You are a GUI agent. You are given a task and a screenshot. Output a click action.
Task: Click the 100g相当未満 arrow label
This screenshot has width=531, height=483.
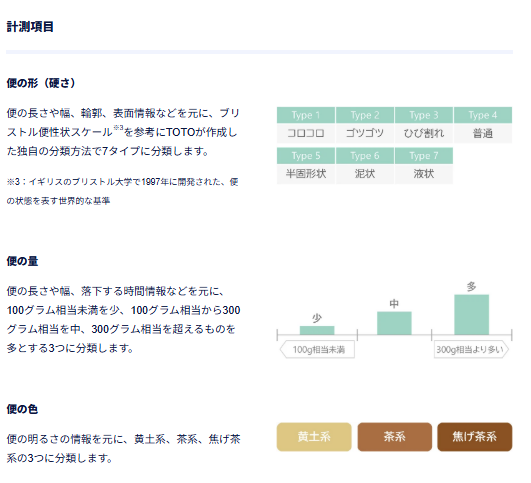(317, 350)
